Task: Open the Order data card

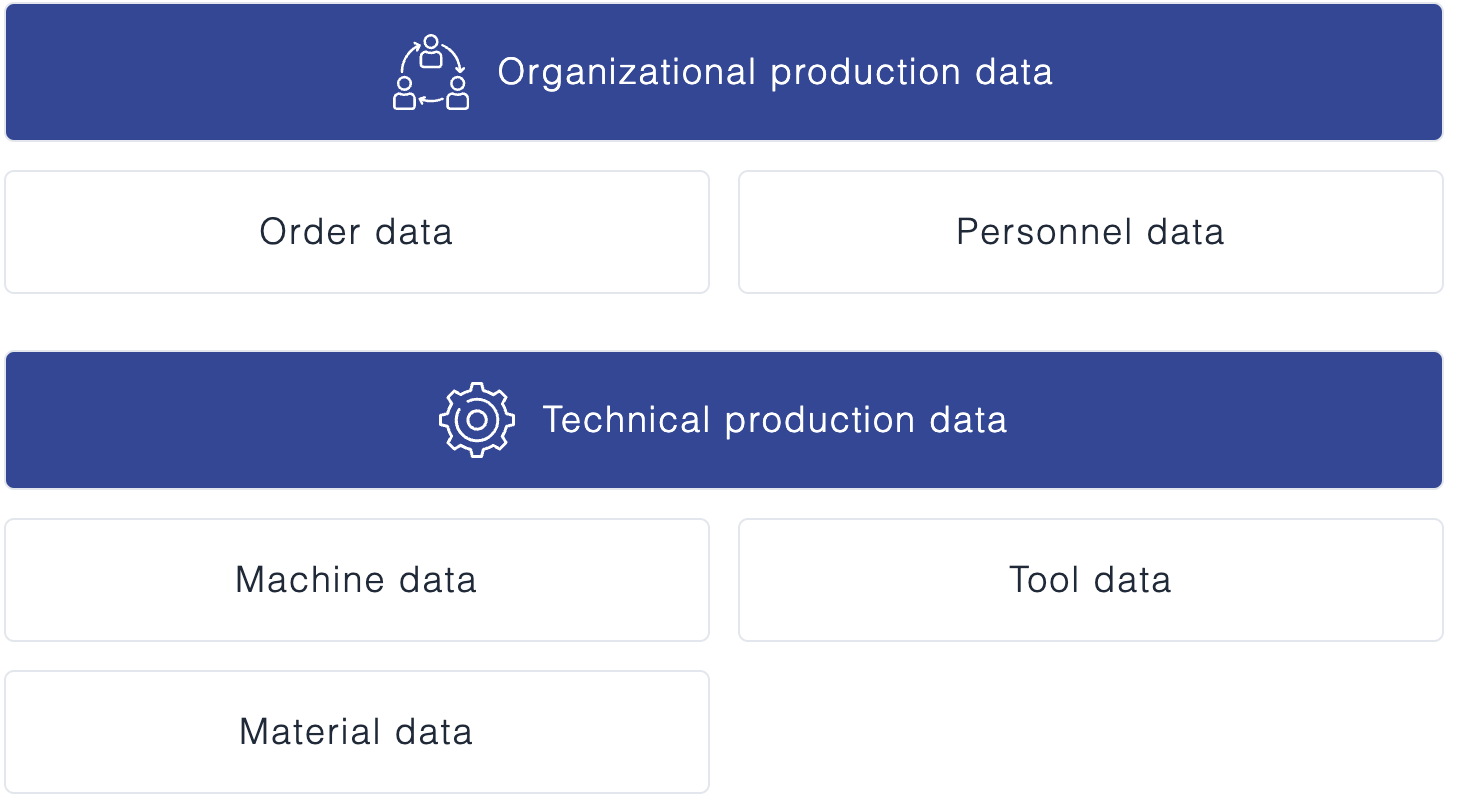Action: pyautogui.click(x=357, y=232)
